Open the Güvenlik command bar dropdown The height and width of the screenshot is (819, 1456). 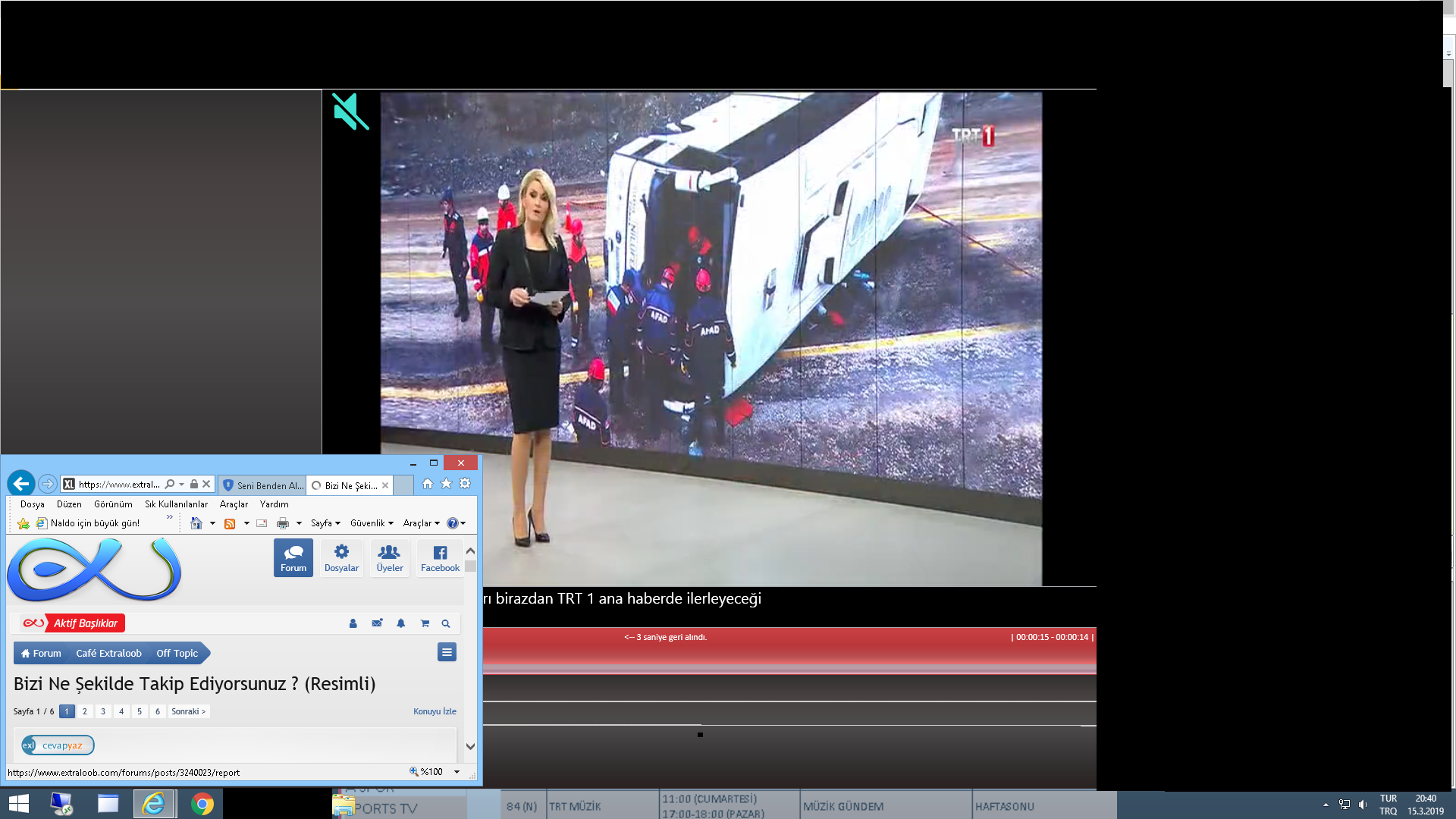tap(372, 523)
